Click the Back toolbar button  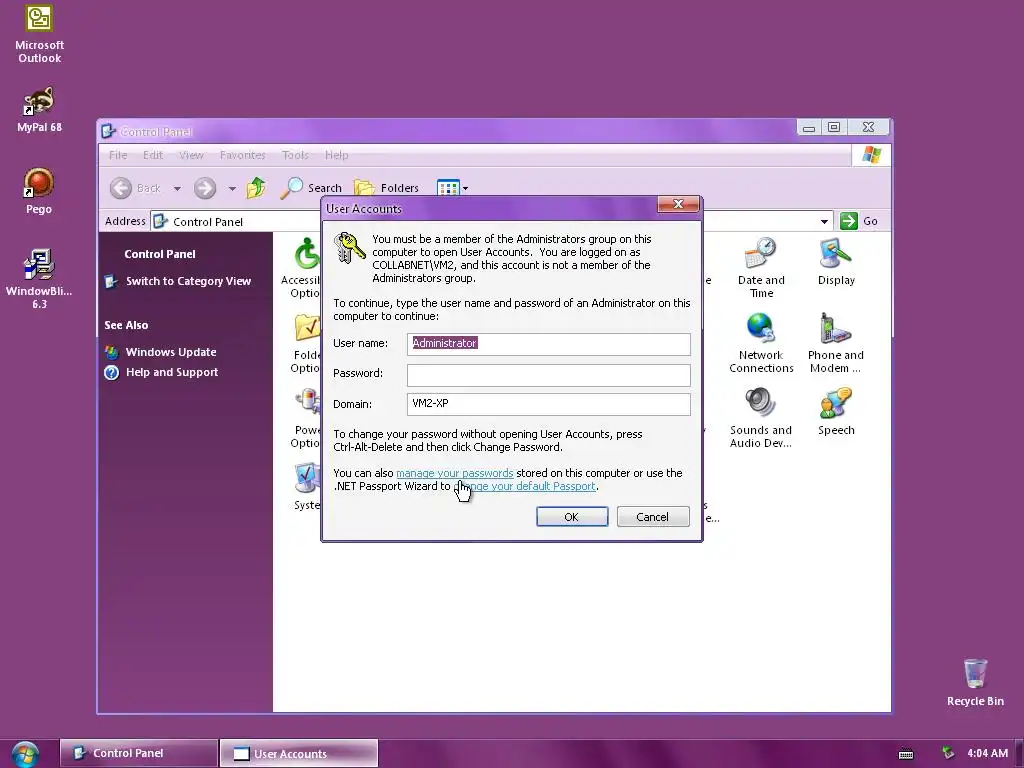tap(135, 188)
